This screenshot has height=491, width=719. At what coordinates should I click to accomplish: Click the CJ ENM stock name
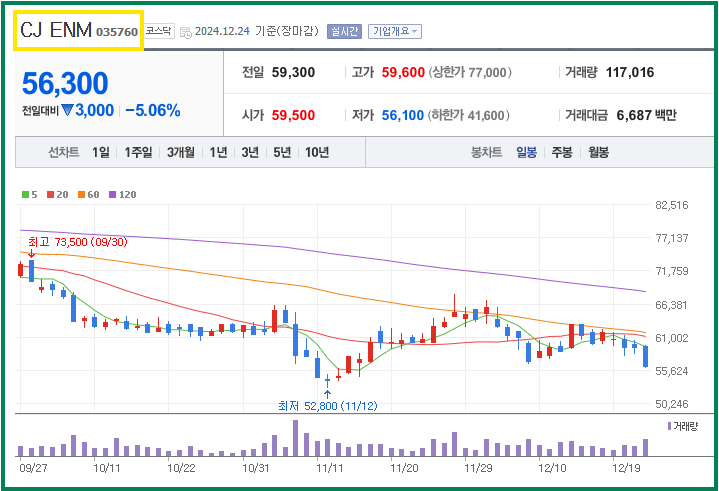point(56,30)
